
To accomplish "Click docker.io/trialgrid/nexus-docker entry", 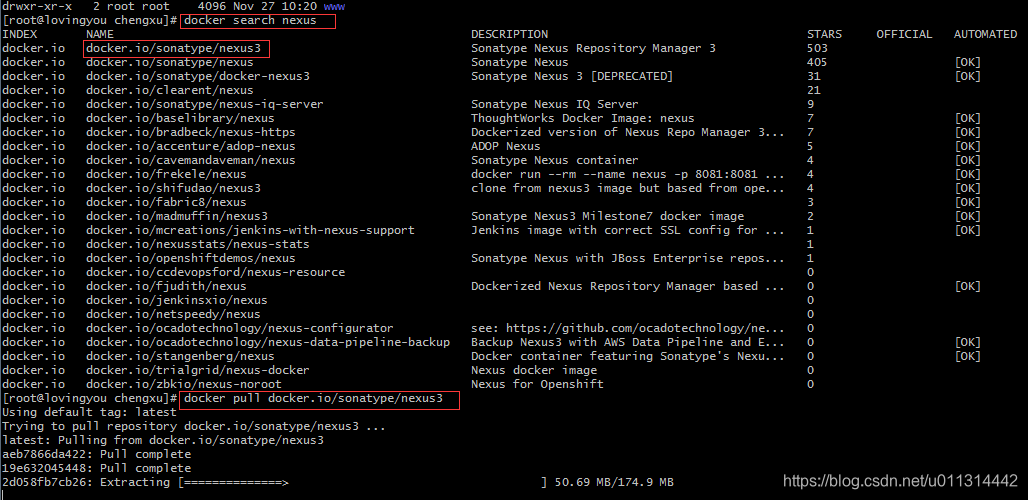I will (x=197, y=370).
